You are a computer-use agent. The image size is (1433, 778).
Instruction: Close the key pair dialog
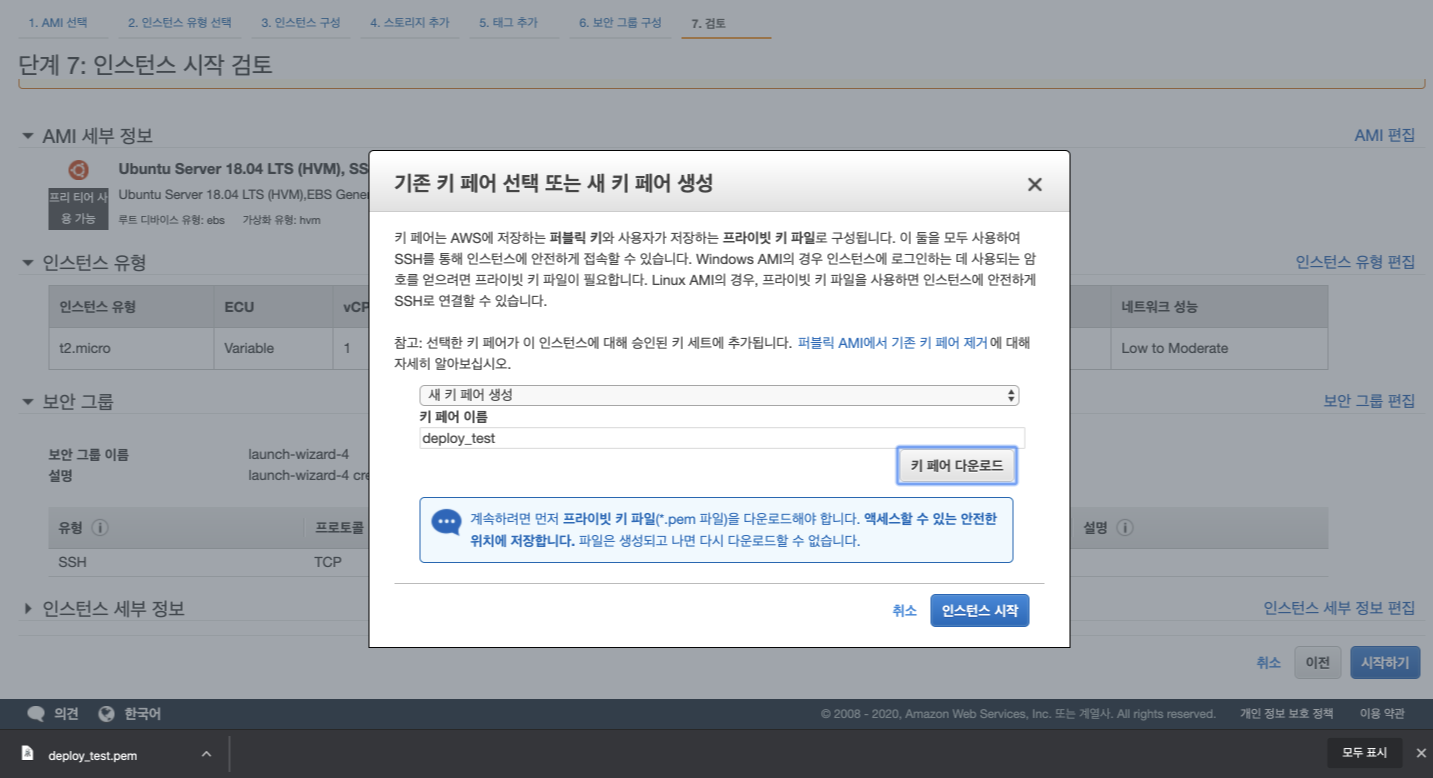click(x=1034, y=184)
